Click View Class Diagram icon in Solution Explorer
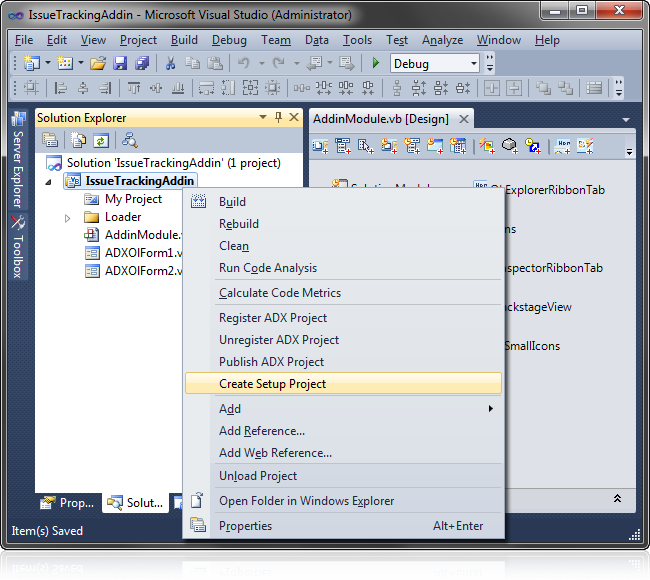 click(130, 141)
